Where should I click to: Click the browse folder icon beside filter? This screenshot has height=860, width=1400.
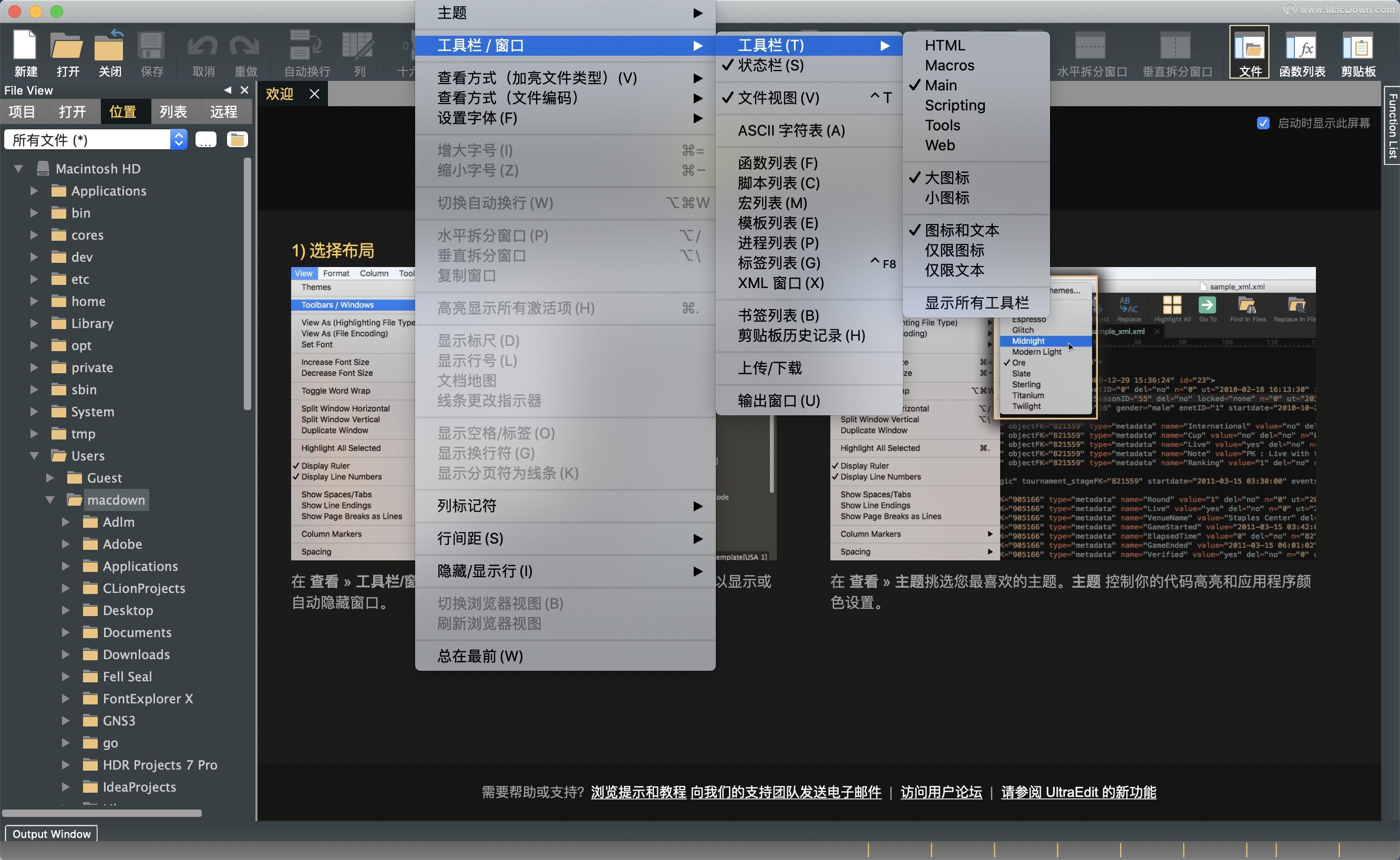[x=237, y=139]
